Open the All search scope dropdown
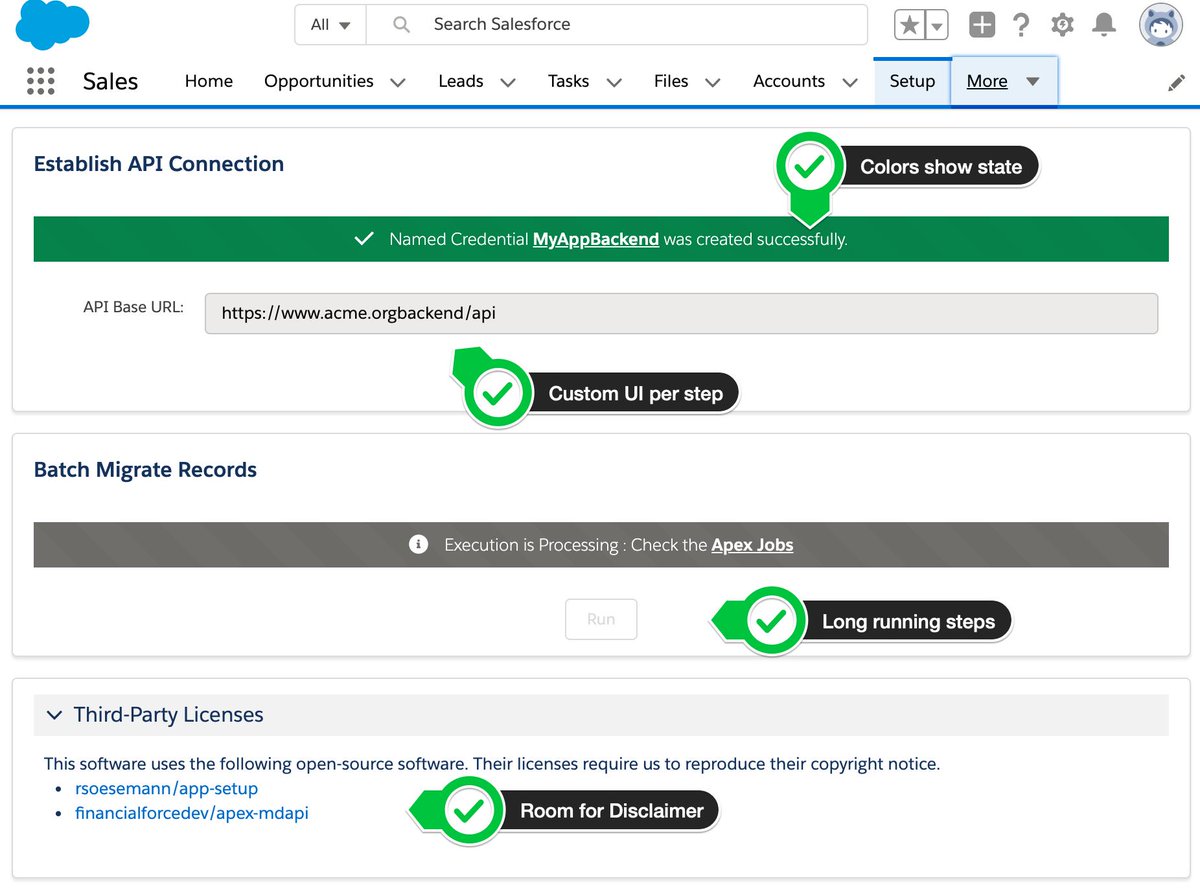This screenshot has height=894, width=1200. point(329,24)
